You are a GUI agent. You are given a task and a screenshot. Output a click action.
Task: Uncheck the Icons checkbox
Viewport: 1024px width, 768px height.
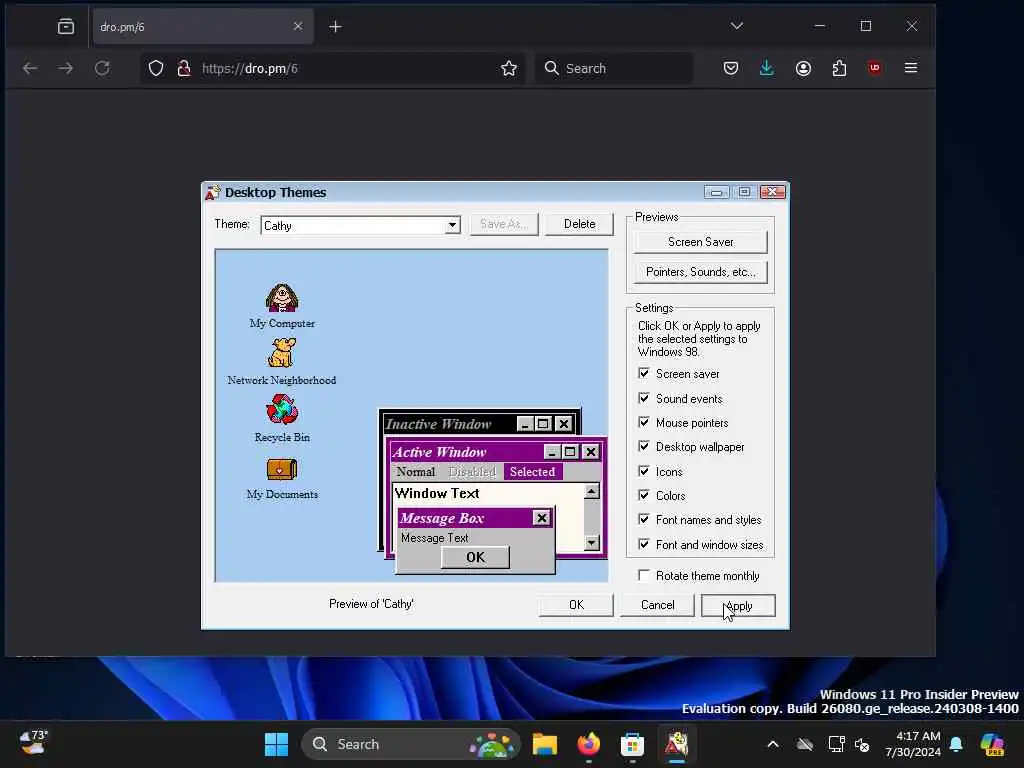click(x=644, y=471)
